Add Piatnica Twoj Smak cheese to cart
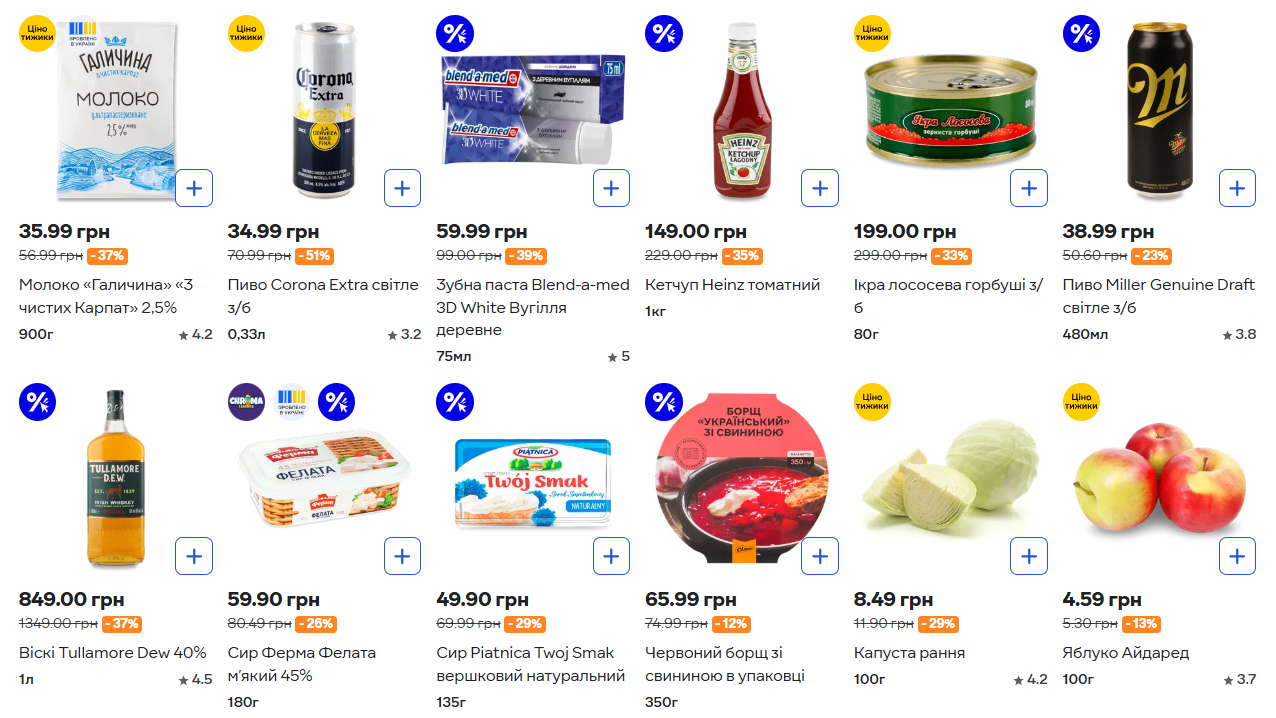1276x718 pixels. 611,556
